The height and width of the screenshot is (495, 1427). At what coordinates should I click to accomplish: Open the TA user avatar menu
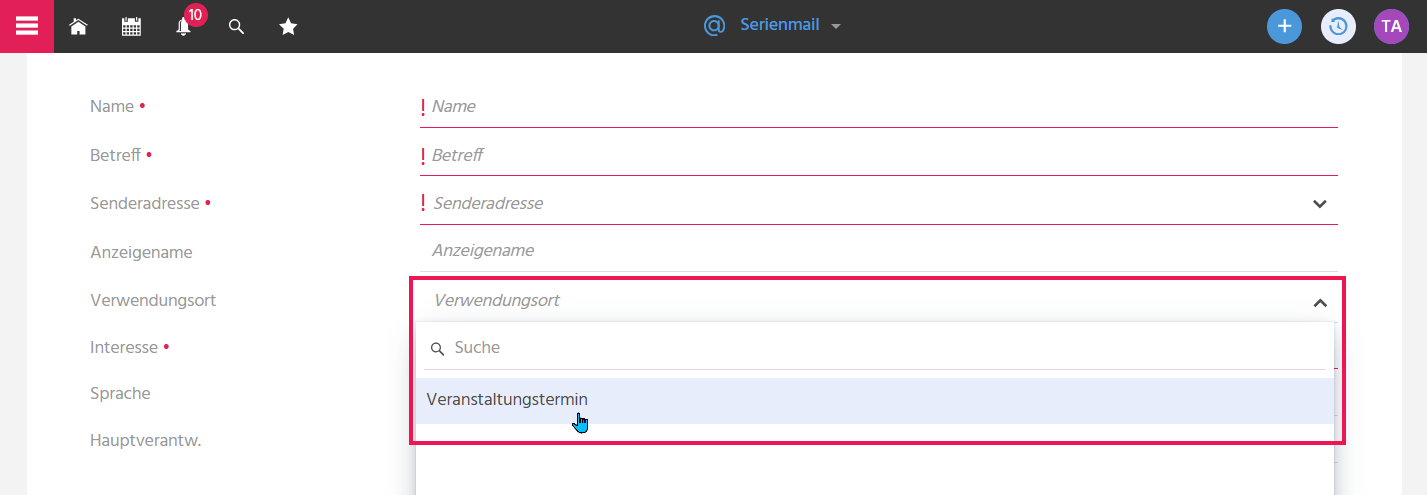[1391, 26]
